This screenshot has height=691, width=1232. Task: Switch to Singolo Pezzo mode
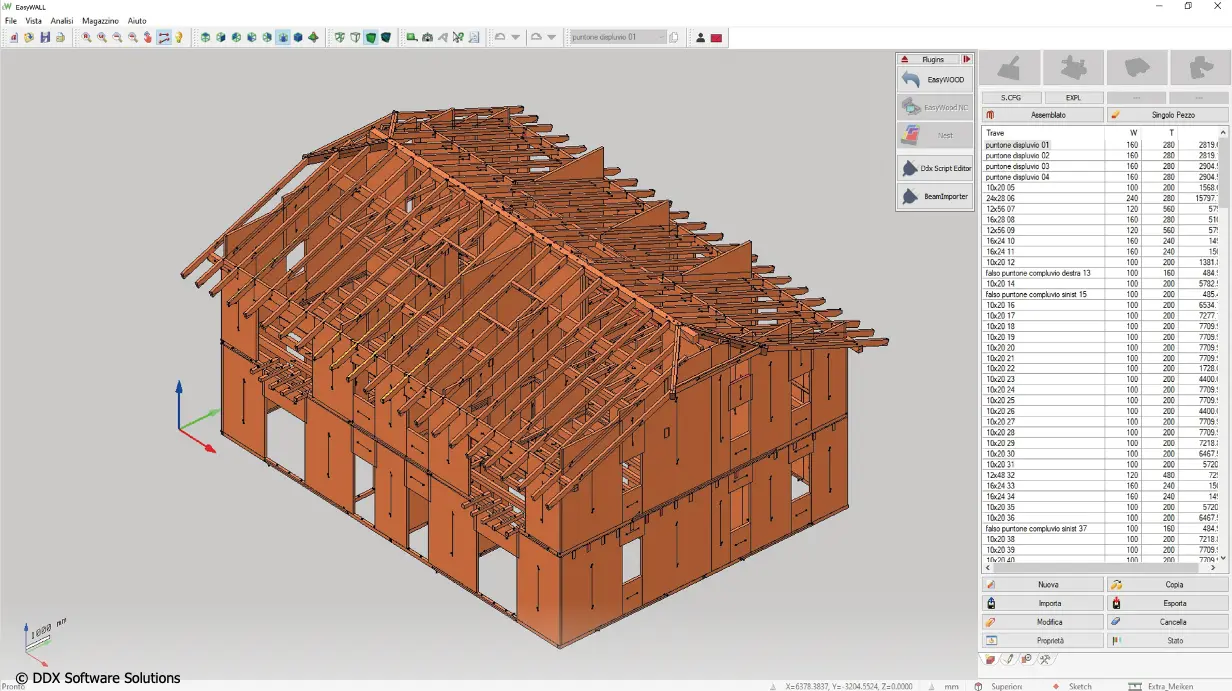click(1168, 115)
